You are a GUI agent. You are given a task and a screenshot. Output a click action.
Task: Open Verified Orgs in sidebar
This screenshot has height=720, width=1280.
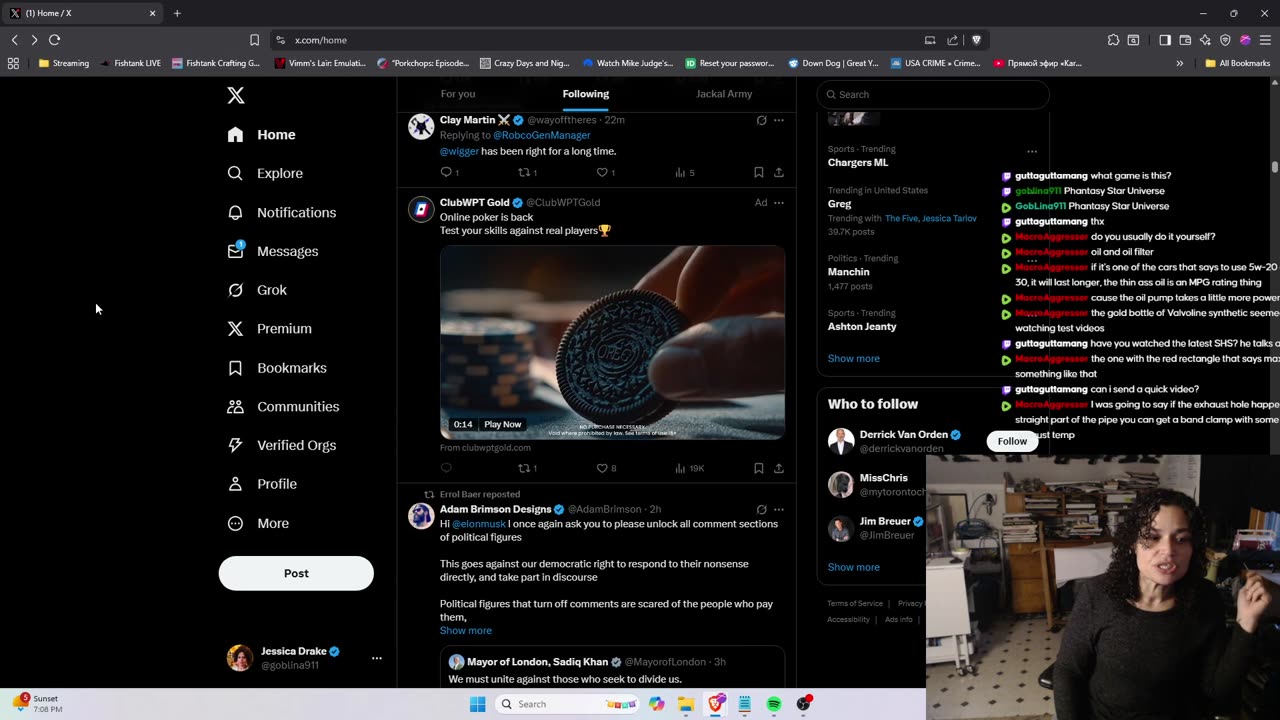tap(281, 445)
